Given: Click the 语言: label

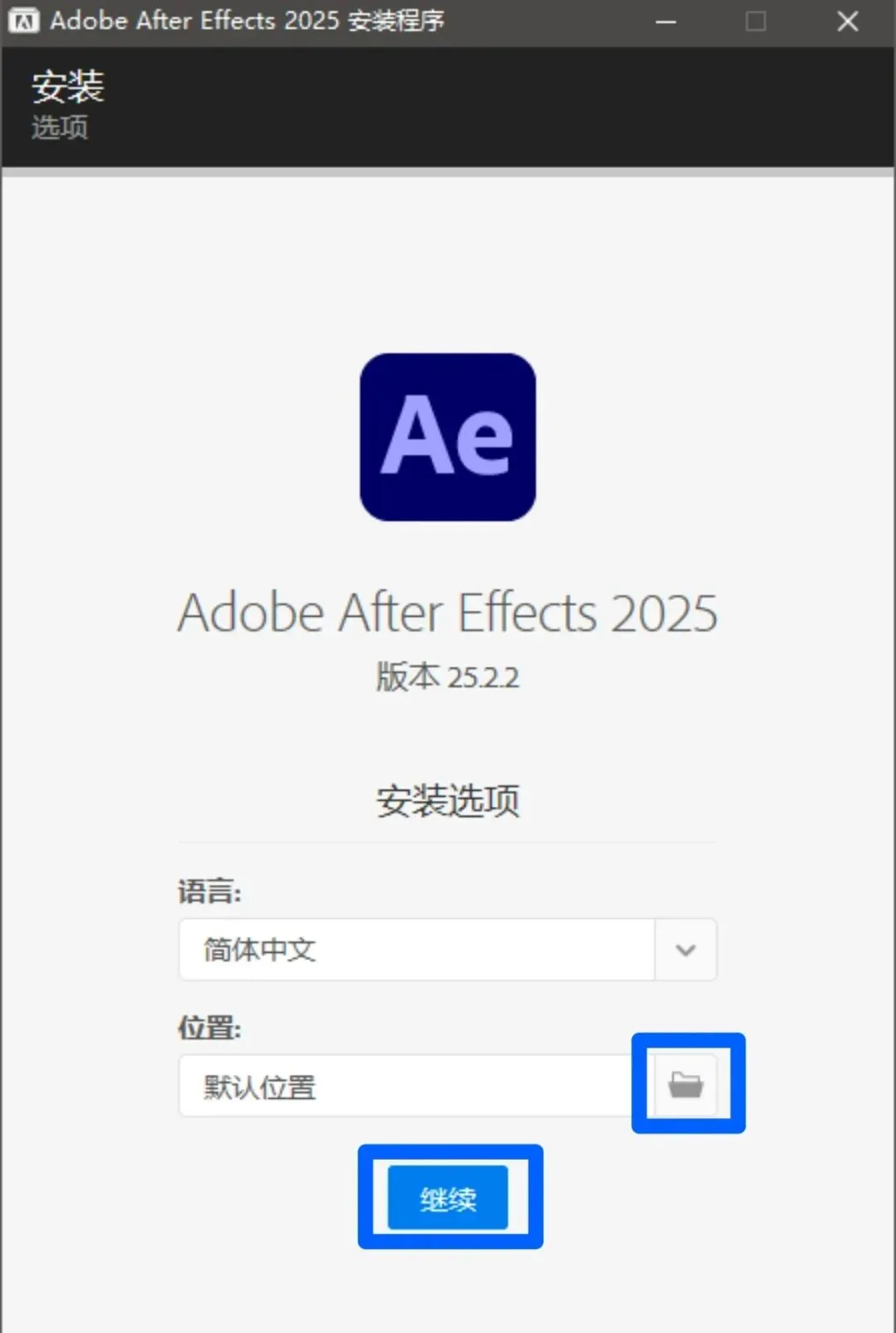Looking at the screenshot, I should pos(209,892).
